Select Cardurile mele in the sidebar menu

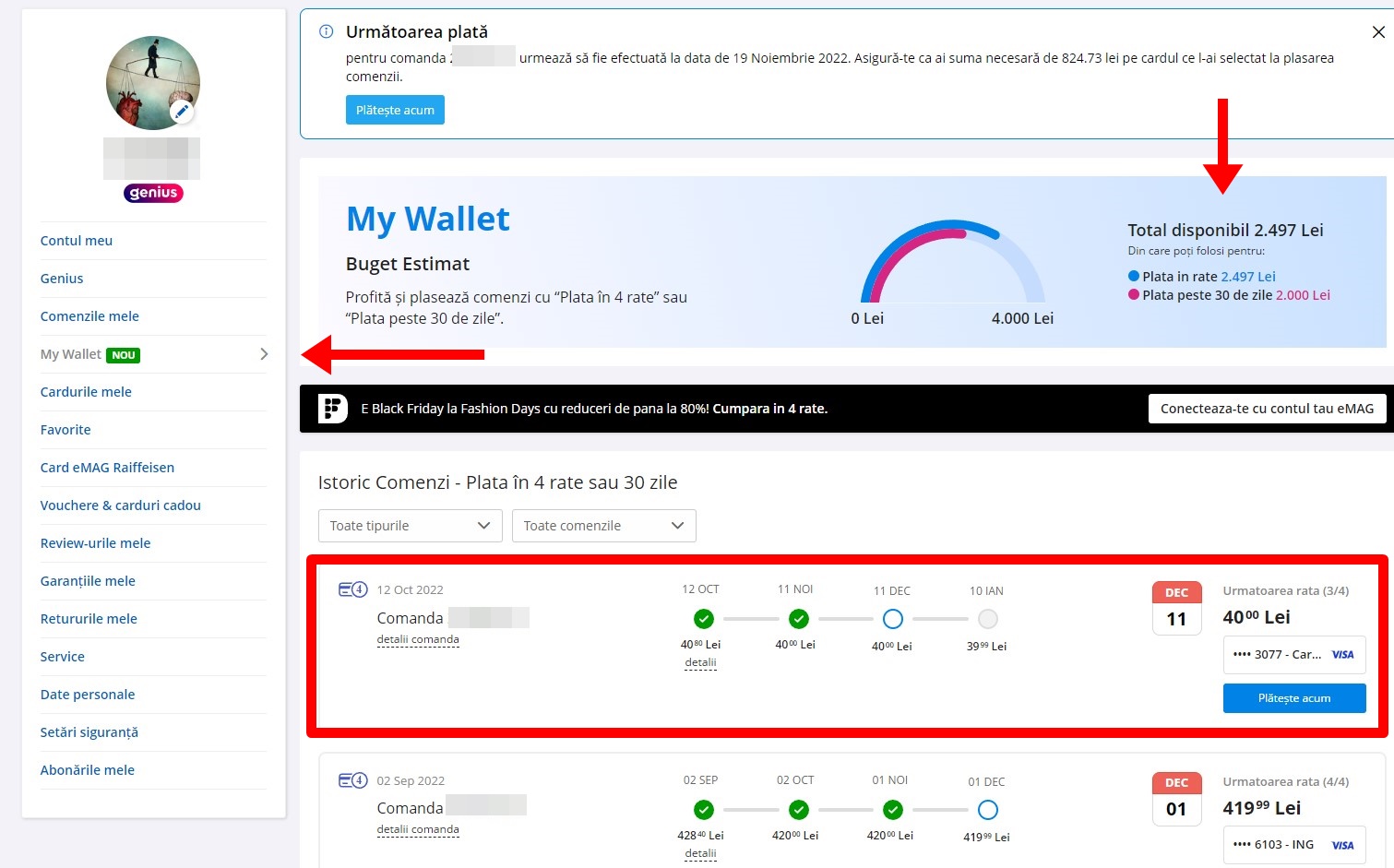click(x=86, y=391)
